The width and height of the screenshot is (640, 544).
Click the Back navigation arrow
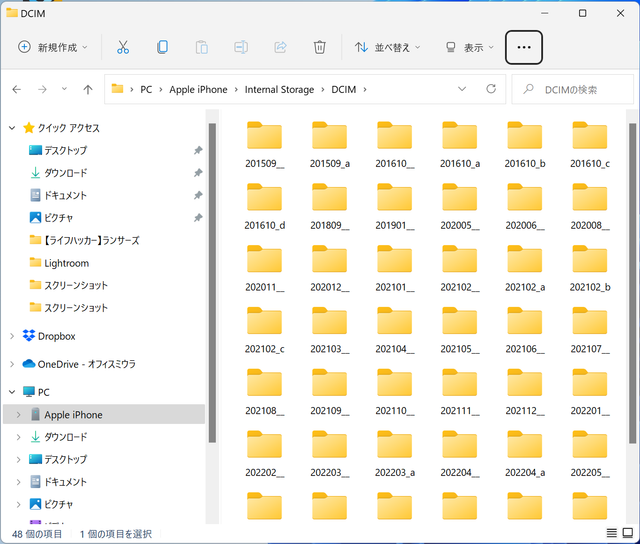[x=16, y=89]
